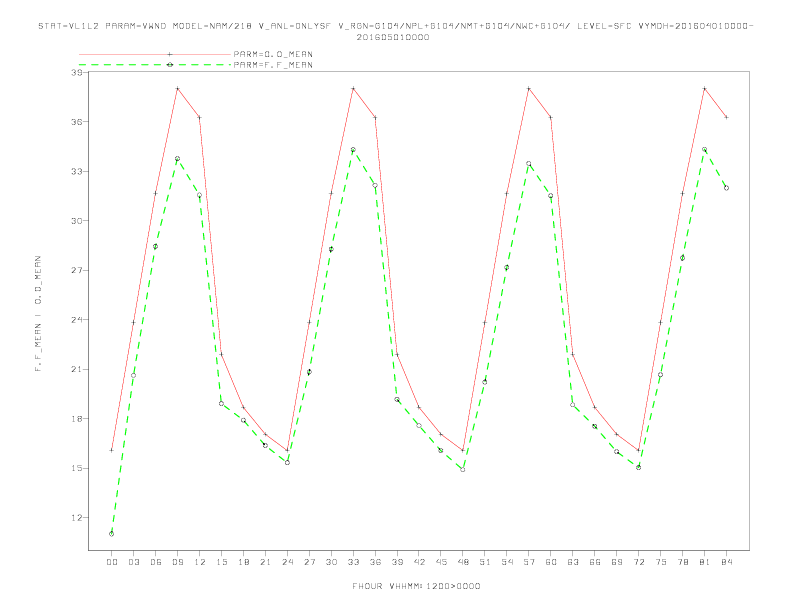The width and height of the screenshot is (792, 612).
Task: Click x-axis tick label 75
Action: (x=661, y=562)
